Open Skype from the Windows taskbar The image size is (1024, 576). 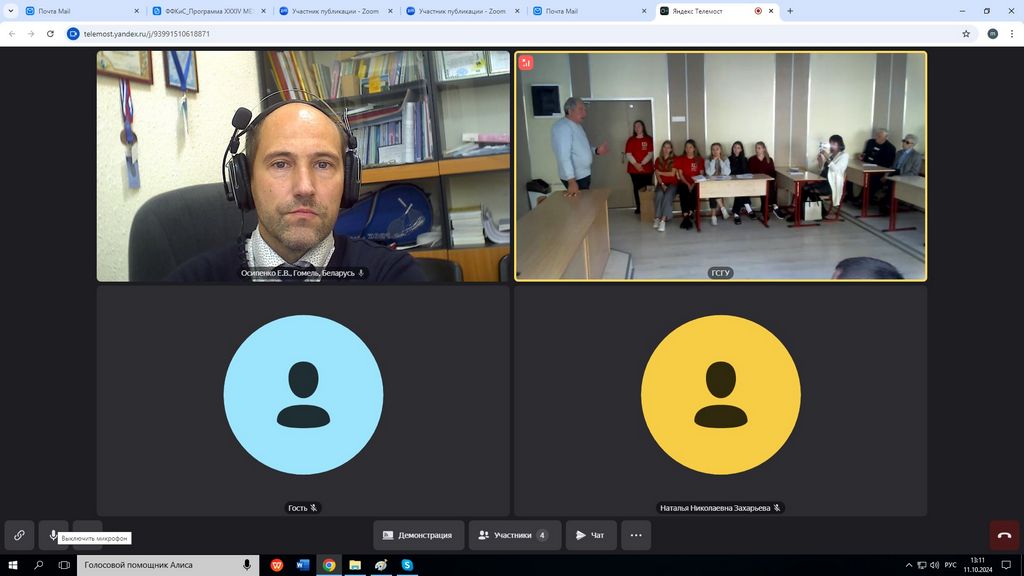pyautogui.click(x=407, y=565)
